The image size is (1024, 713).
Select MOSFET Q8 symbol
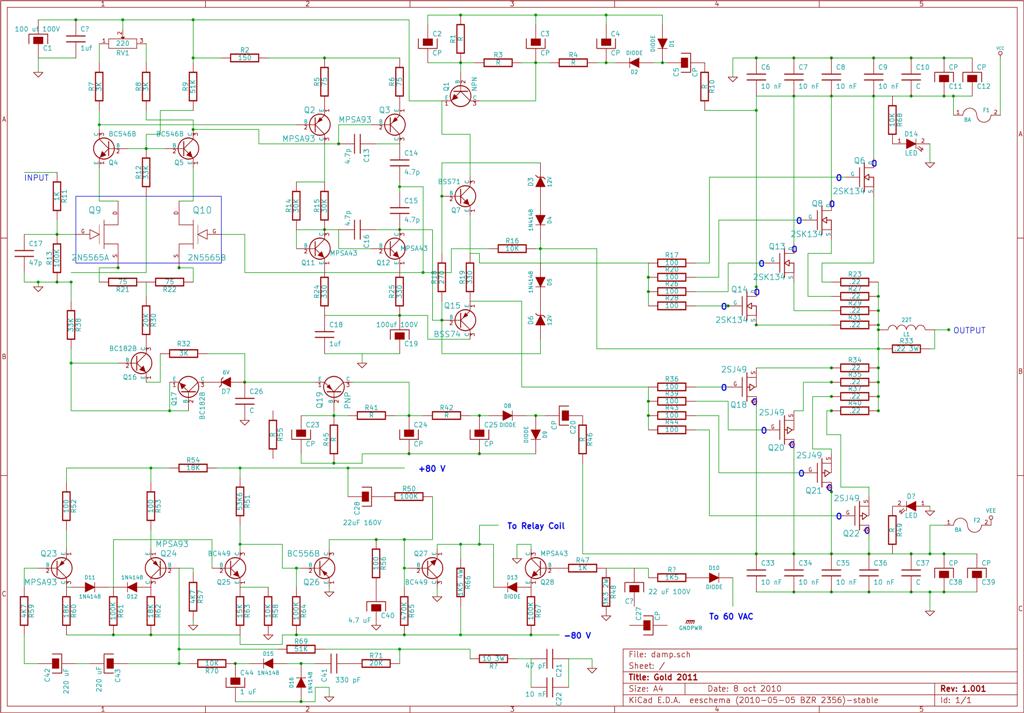pos(823,219)
